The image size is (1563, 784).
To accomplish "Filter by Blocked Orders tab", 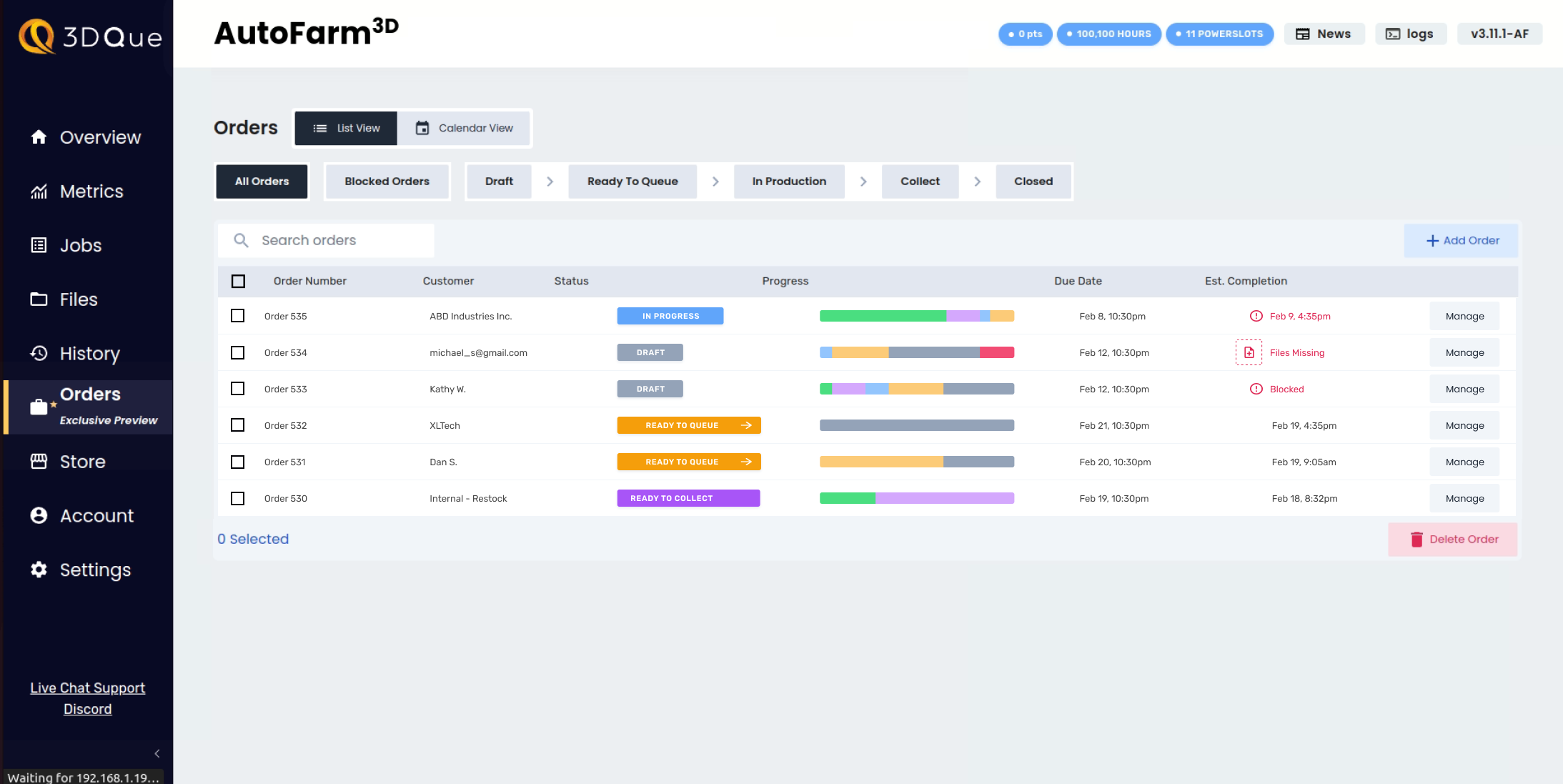I will coord(387,182).
